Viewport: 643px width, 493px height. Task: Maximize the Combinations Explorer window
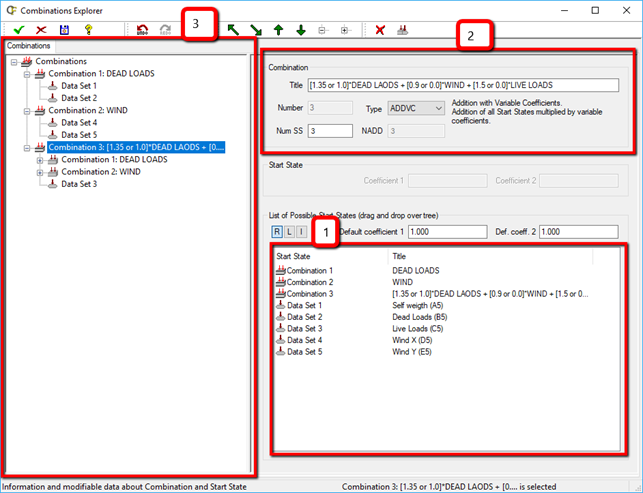595,11
